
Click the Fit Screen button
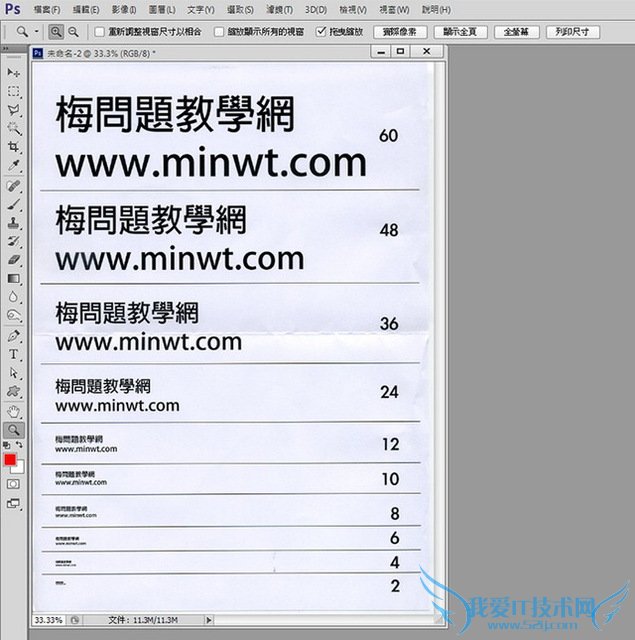(460, 32)
